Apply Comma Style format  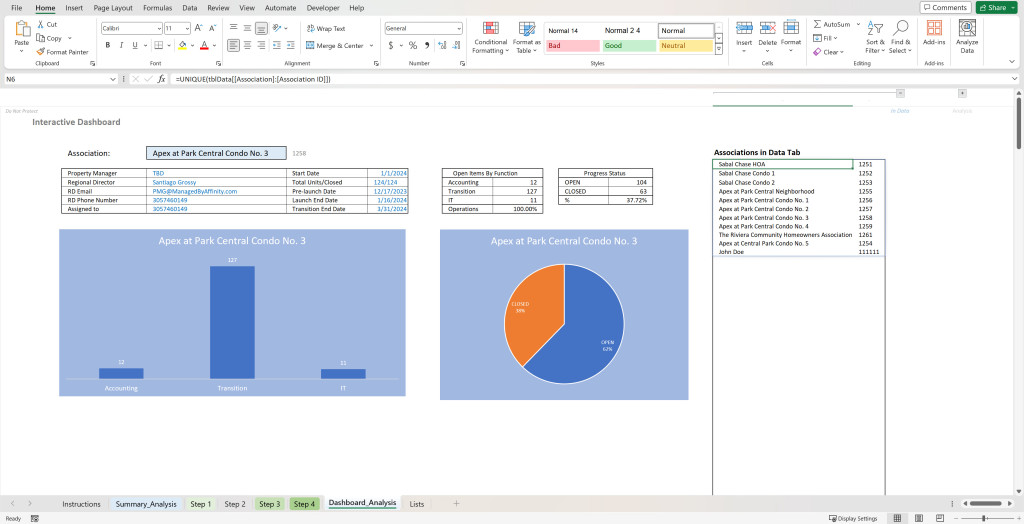coord(427,45)
